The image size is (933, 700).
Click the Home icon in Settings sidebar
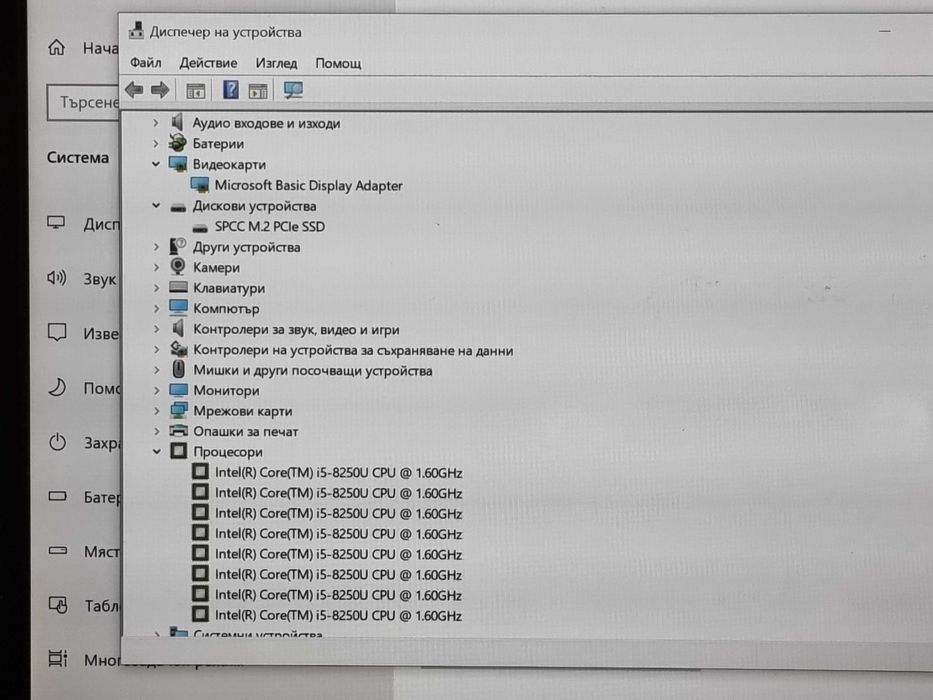(57, 47)
